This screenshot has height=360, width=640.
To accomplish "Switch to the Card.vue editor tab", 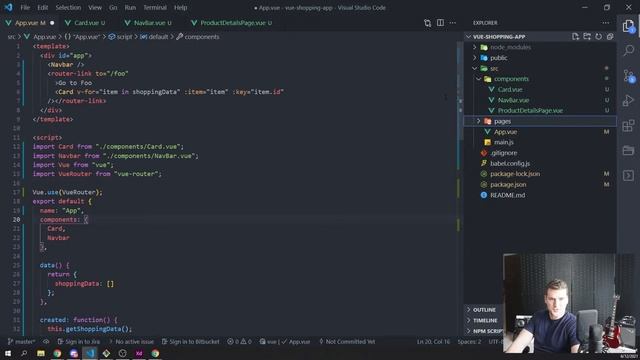I will click(85, 23).
